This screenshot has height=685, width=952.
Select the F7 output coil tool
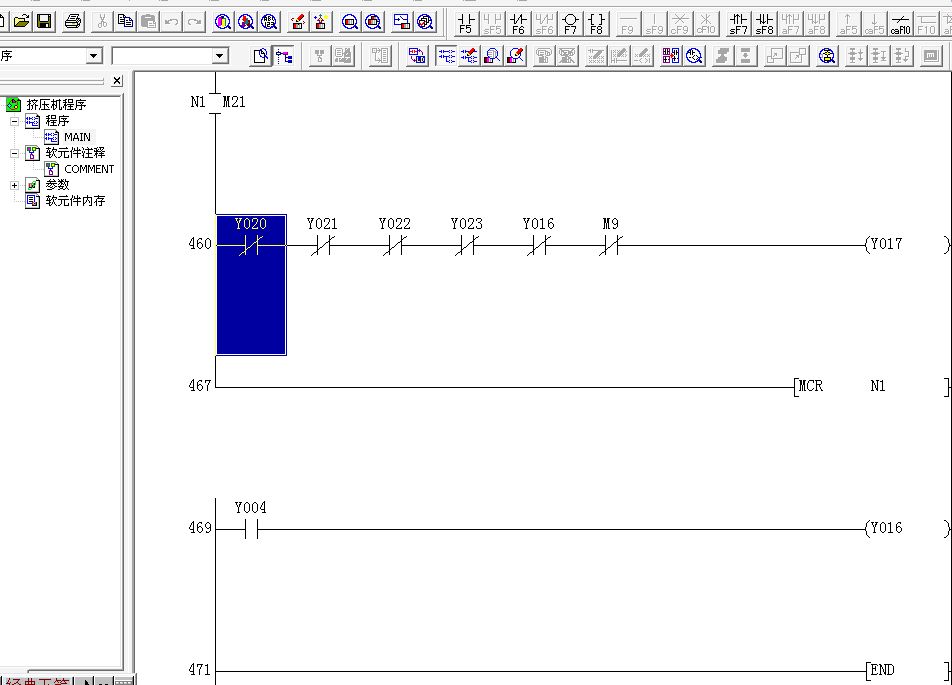570,22
